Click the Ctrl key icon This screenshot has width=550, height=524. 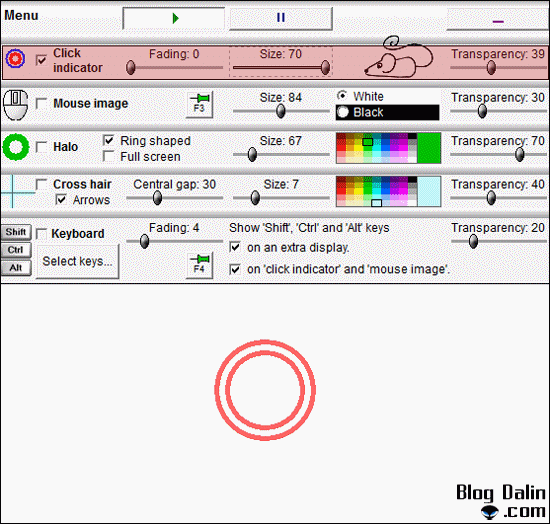pos(16,250)
